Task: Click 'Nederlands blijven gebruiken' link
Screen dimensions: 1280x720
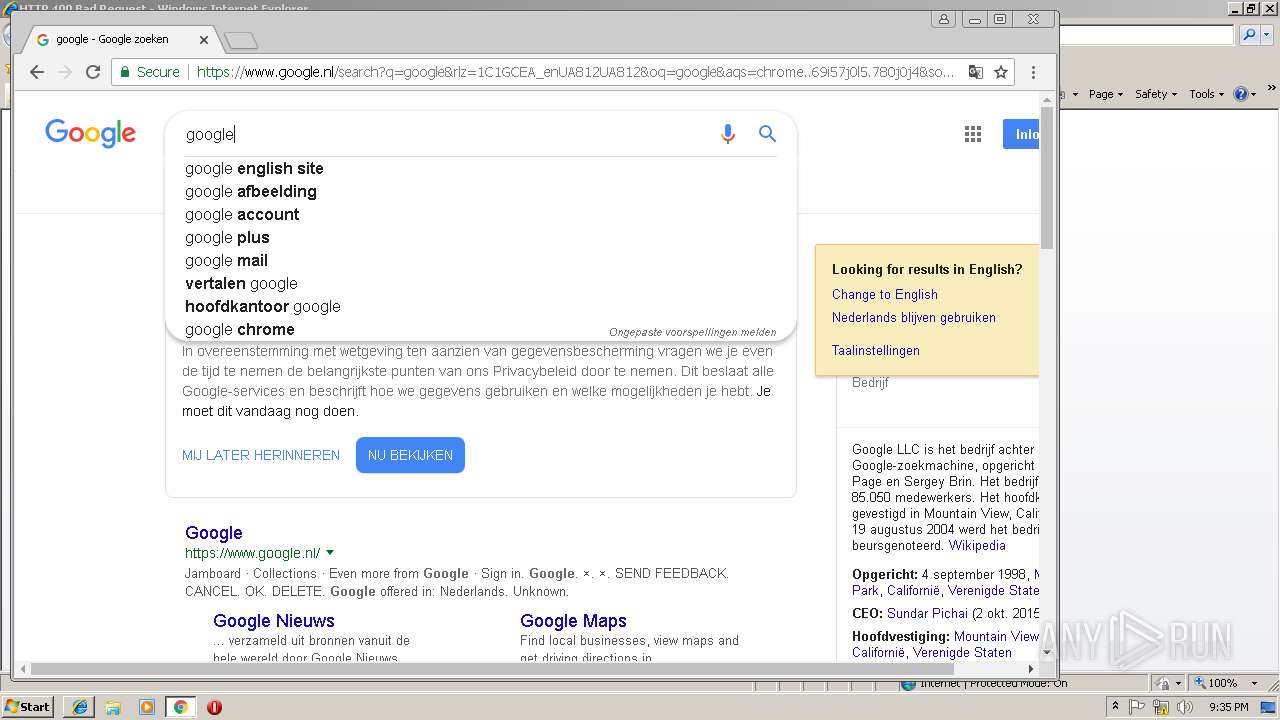Action: (x=914, y=317)
